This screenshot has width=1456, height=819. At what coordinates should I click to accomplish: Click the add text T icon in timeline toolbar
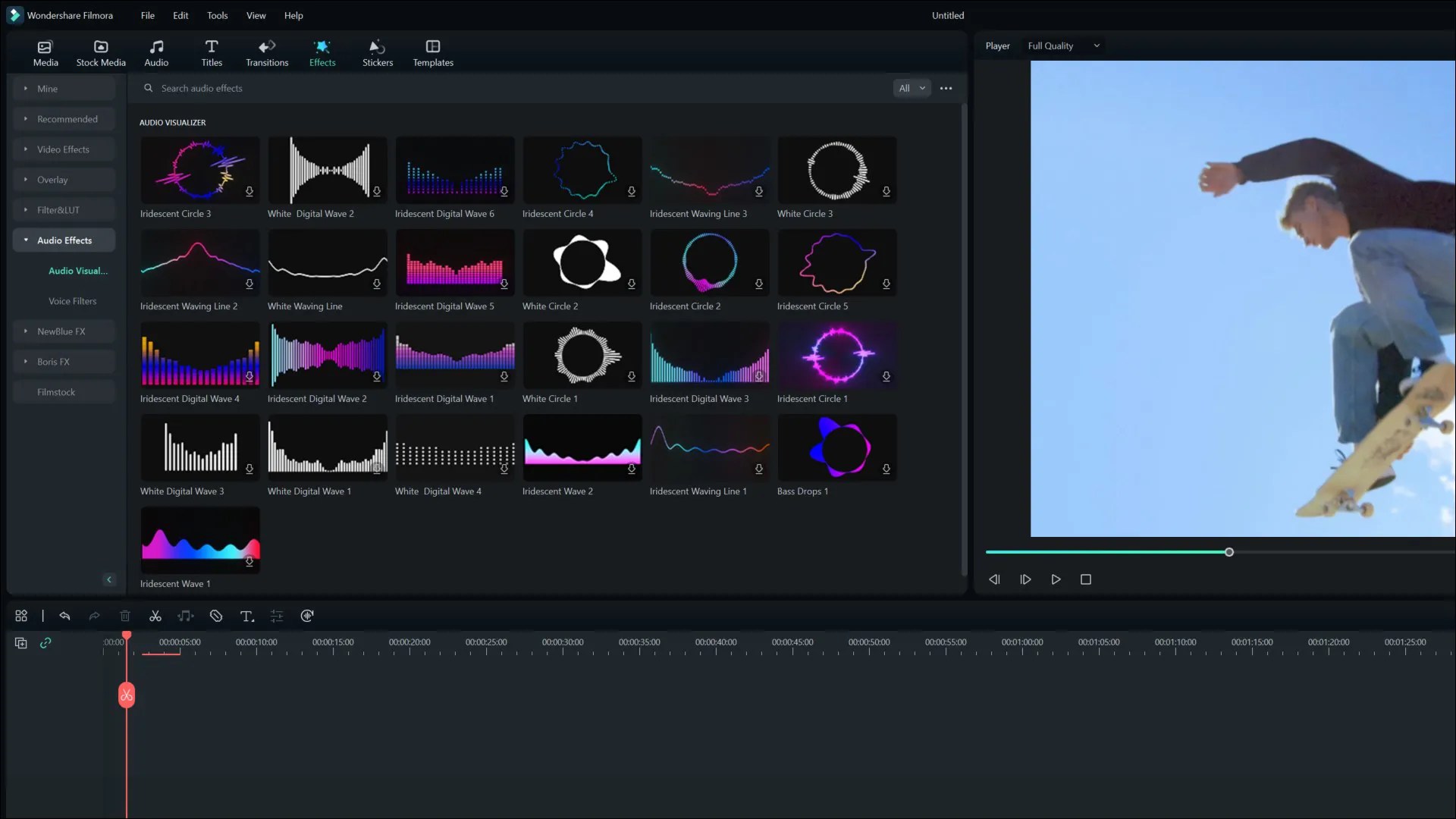[246, 616]
